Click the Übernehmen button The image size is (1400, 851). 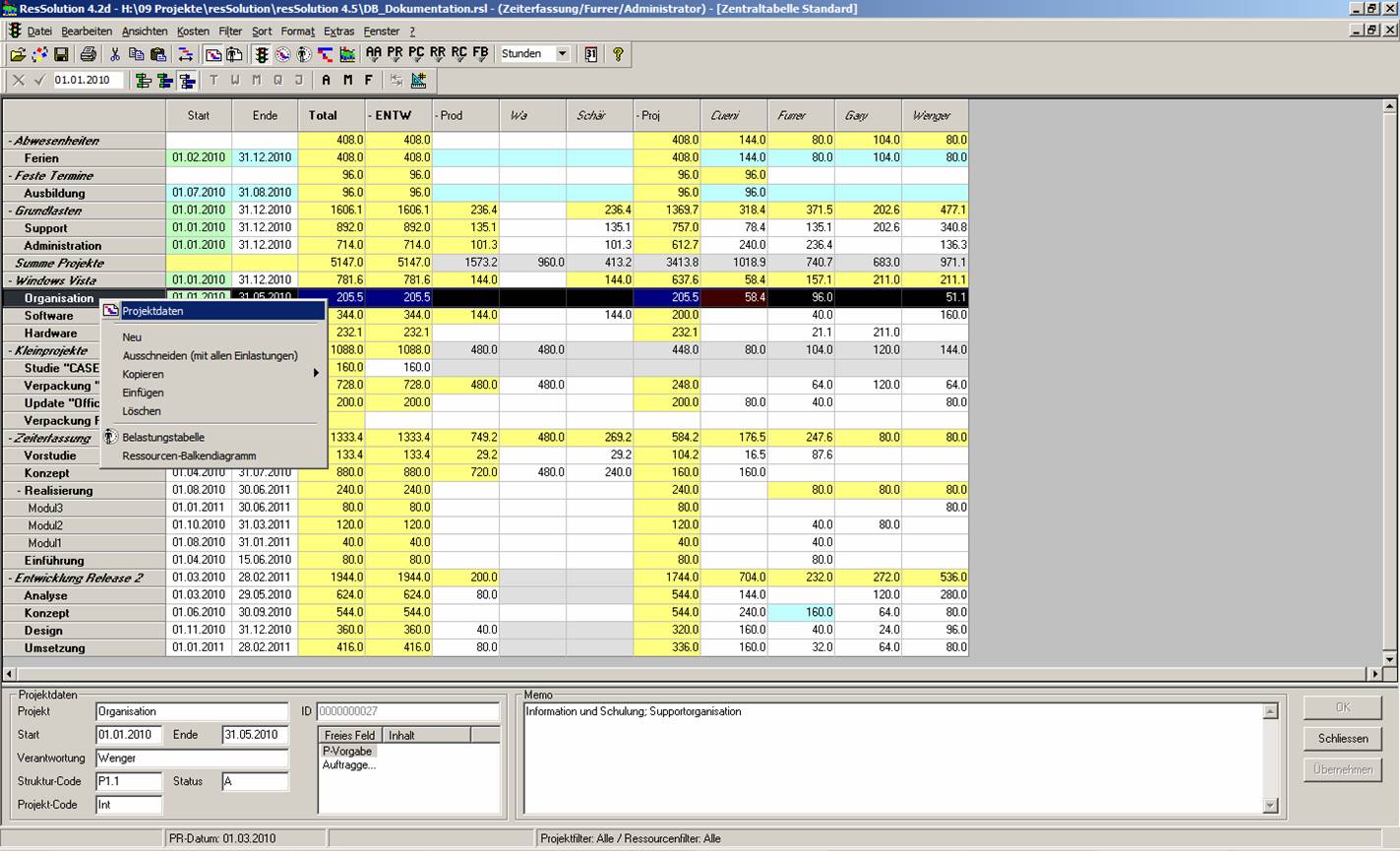1343,769
